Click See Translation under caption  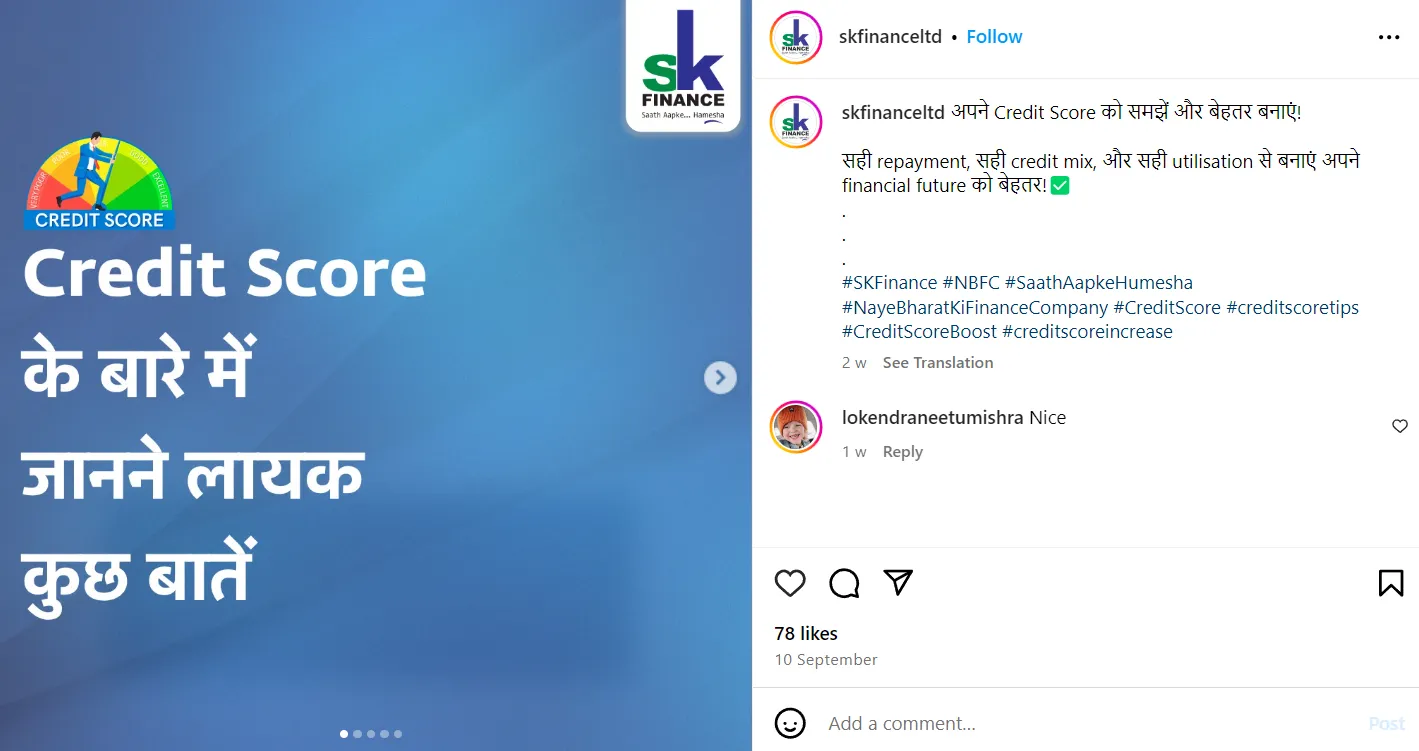938,363
